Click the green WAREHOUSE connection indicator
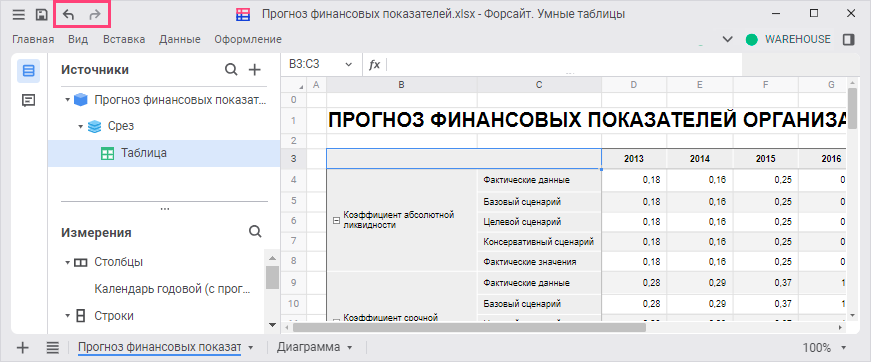Screen dimensions: 871x362 point(752,39)
